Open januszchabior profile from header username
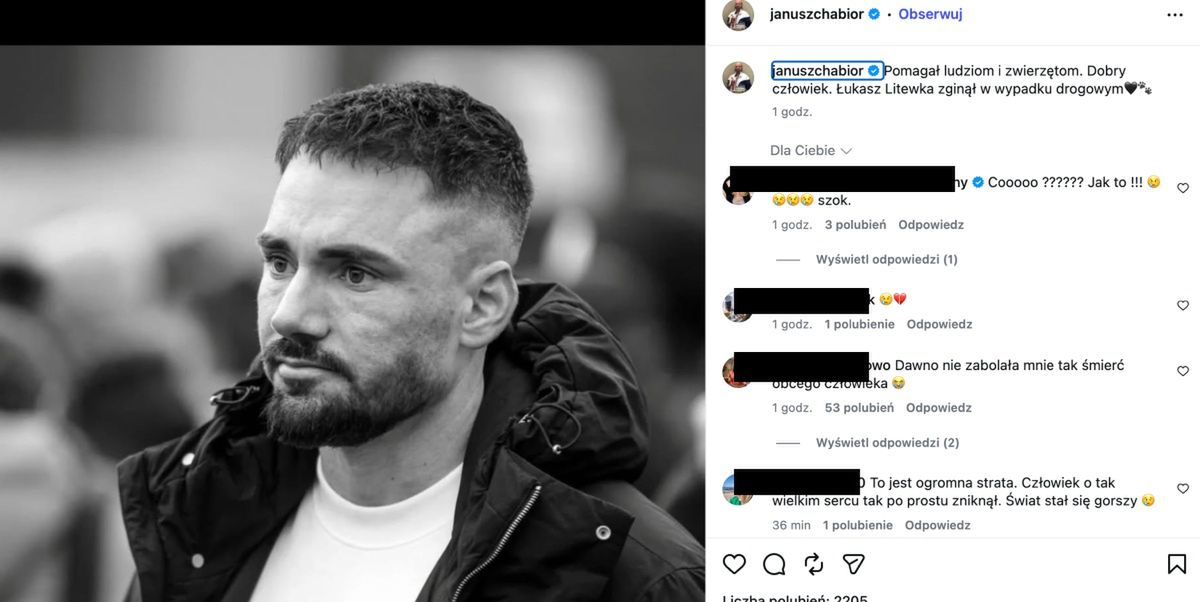The image size is (1200, 602). pos(816,14)
